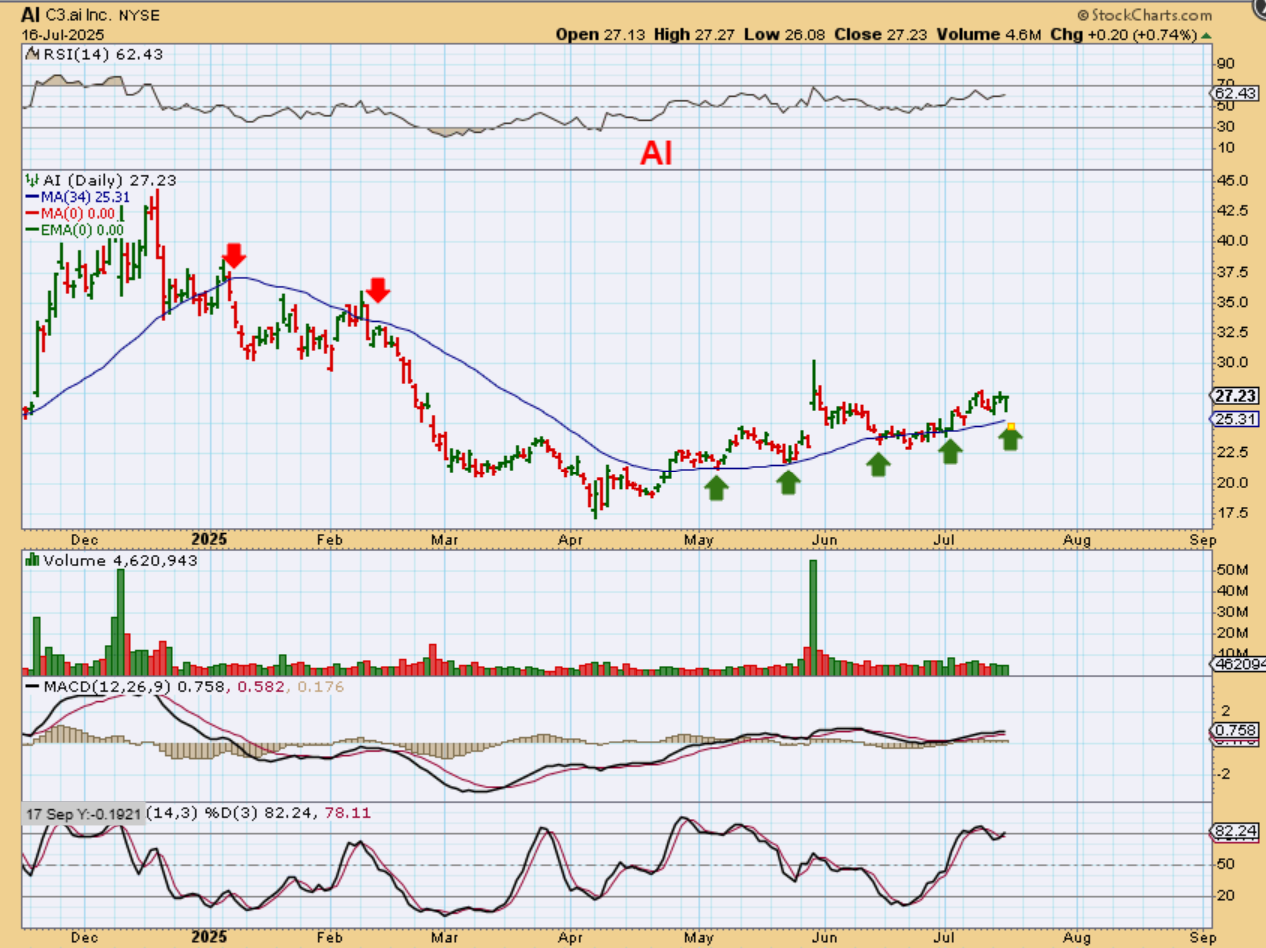Click the 82.24 stochastic tag on right axis
The width and height of the screenshot is (1266, 948).
pos(1233,831)
